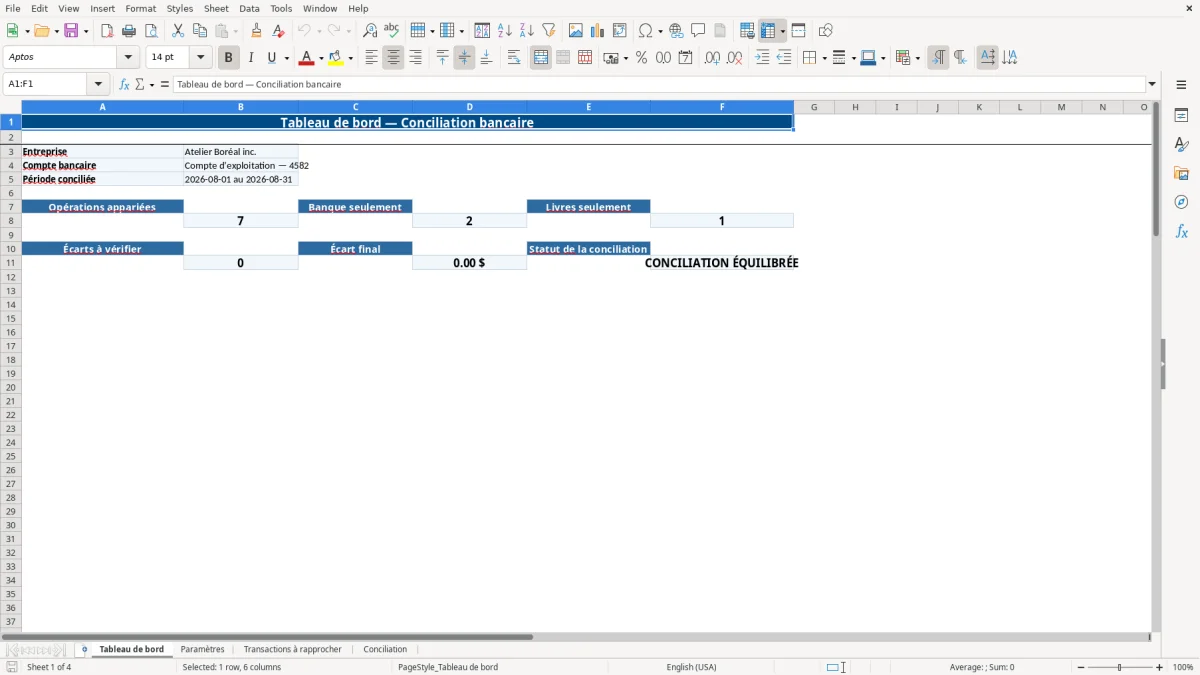Switch to Transactions à rapprocher tab

(293, 650)
